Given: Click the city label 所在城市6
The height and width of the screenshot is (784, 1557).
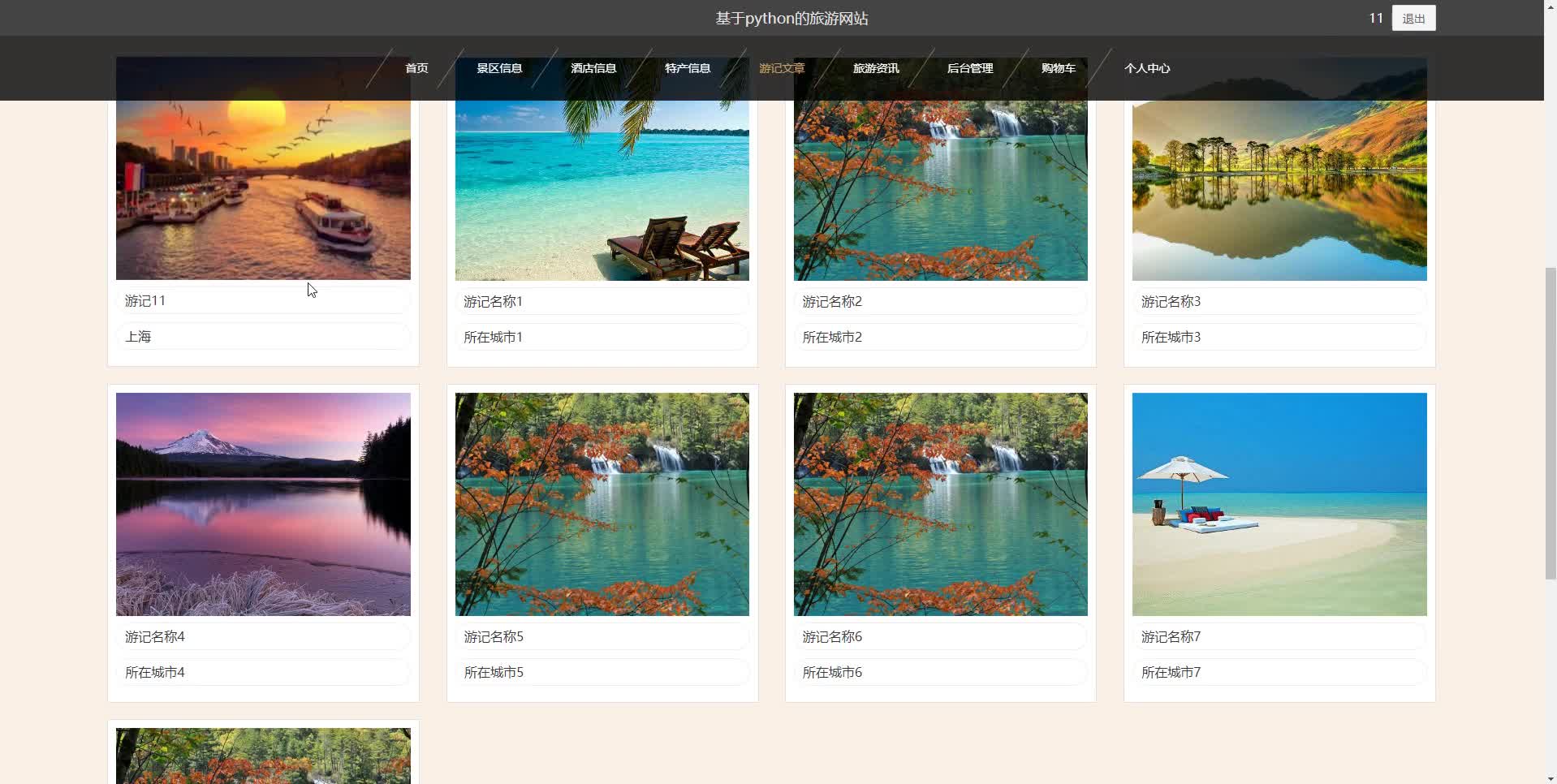Looking at the screenshot, I should coord(832,673).
